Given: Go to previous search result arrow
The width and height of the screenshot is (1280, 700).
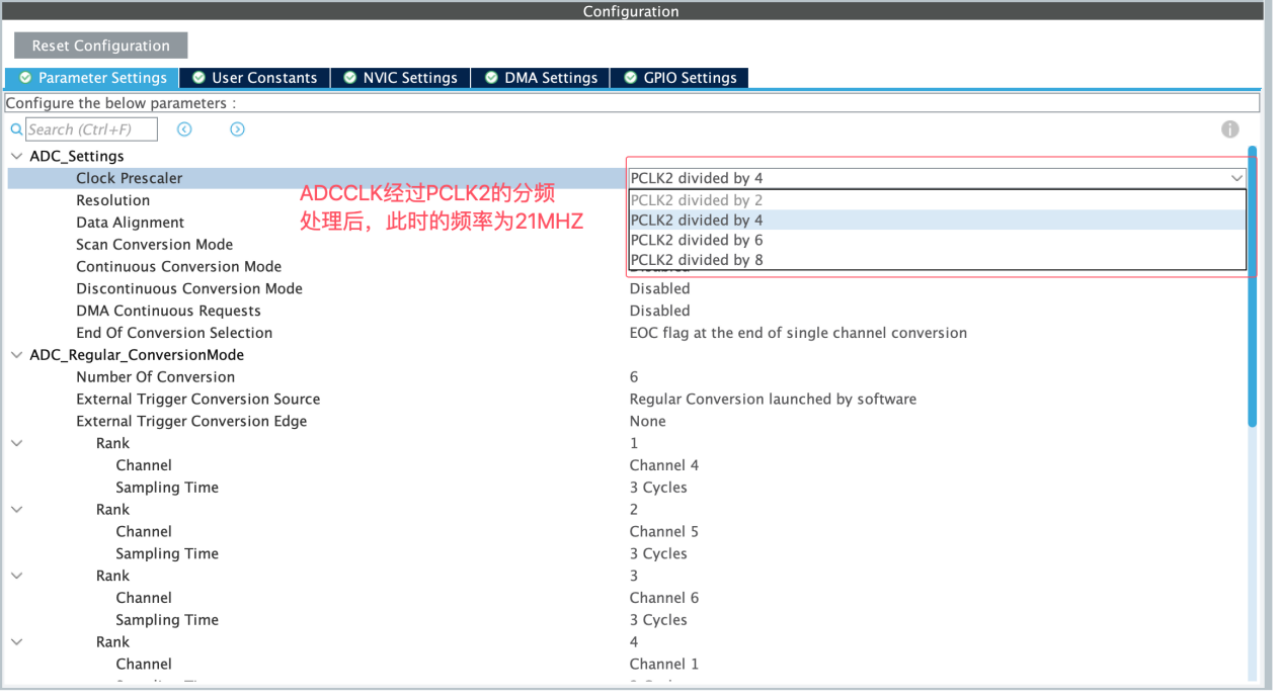Looking at the screenshot, I should click(184, 130).
